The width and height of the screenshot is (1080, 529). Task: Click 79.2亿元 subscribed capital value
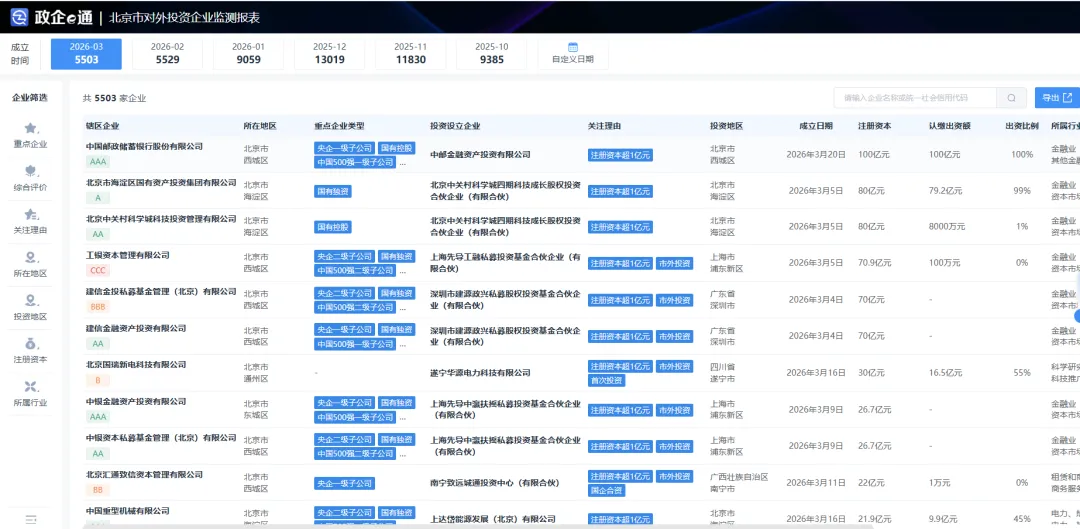tap(945, 190)
